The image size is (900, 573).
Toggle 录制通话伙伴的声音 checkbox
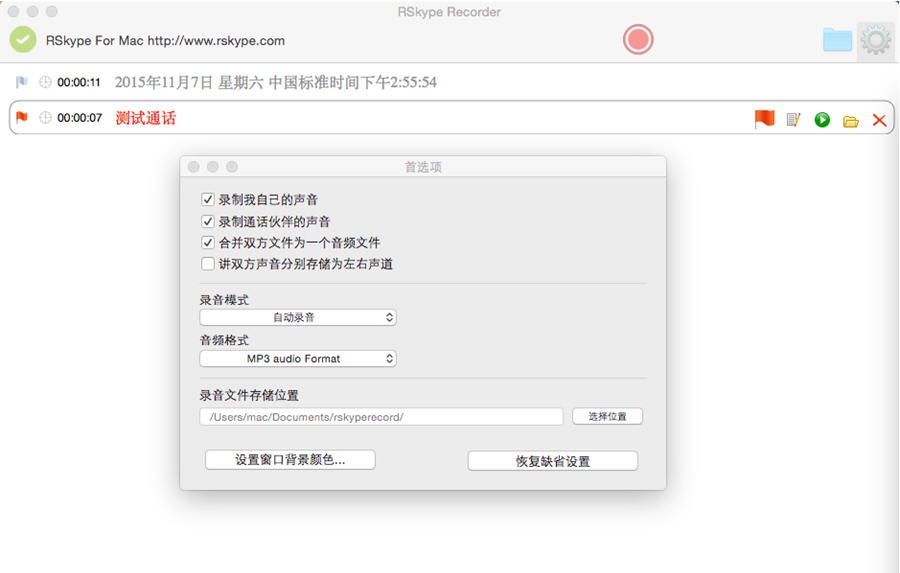[208, 222]
